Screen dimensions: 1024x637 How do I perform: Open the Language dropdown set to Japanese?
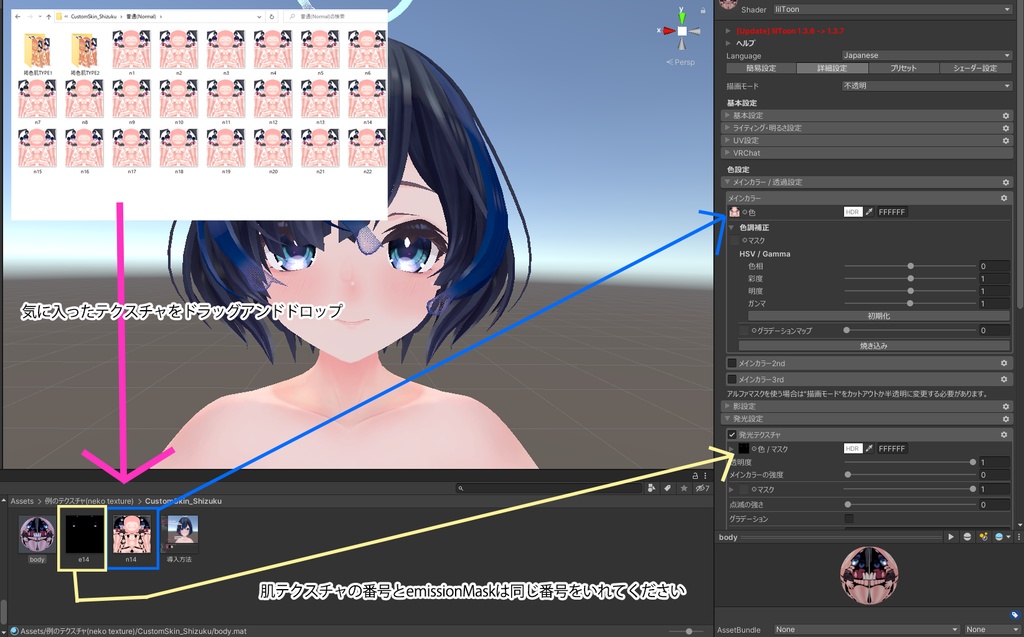pos(928,56)
